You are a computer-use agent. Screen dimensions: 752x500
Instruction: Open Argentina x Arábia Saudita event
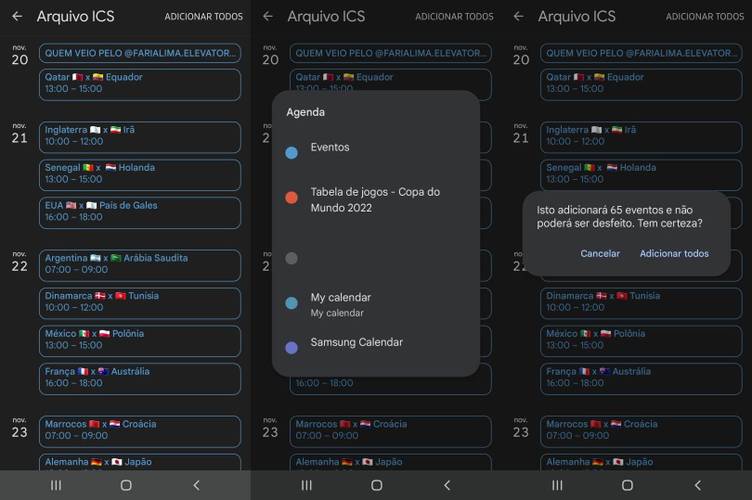140,265
